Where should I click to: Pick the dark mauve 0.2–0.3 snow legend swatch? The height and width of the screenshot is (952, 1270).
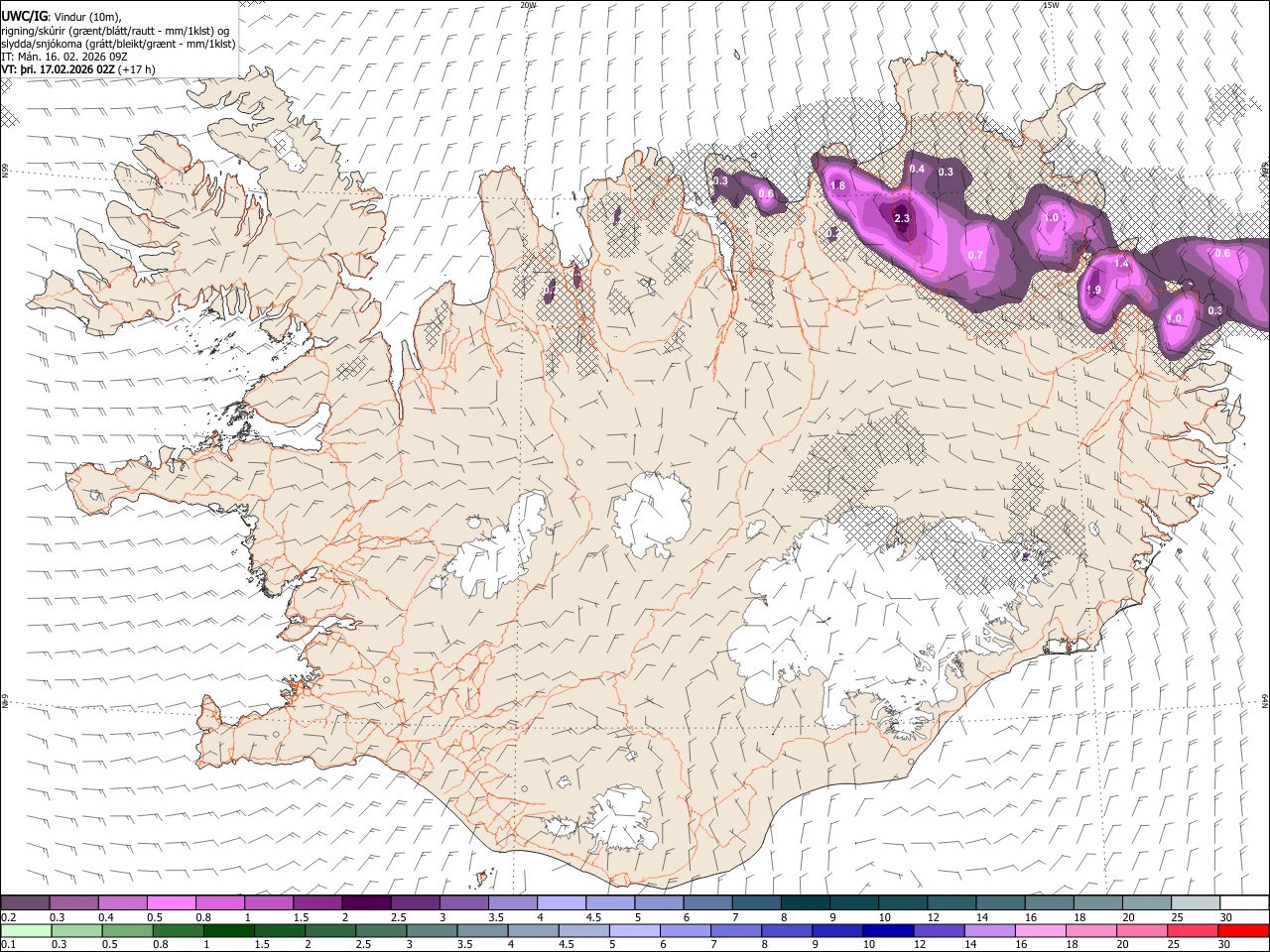click(x=26, y=902)
